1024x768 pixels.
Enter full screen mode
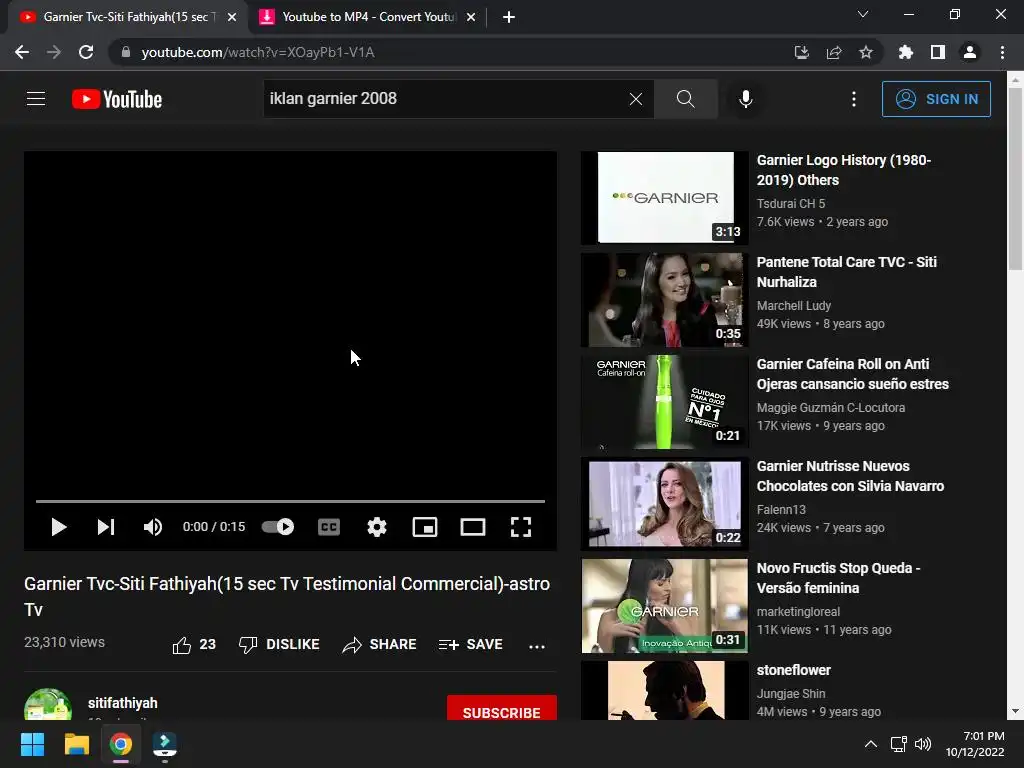tap(520, 527)
